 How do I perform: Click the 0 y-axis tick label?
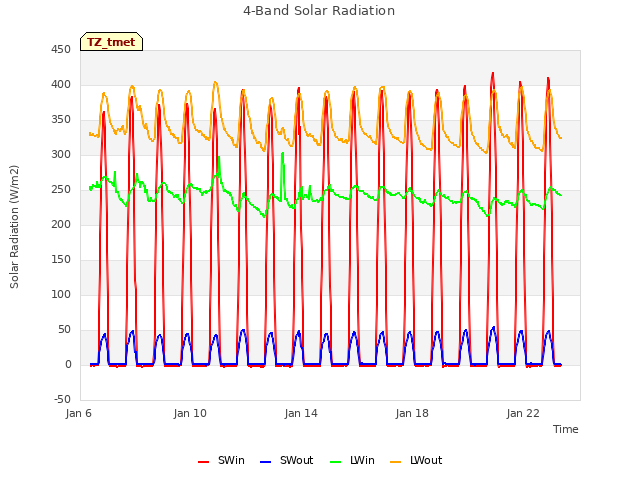[68, 365]
